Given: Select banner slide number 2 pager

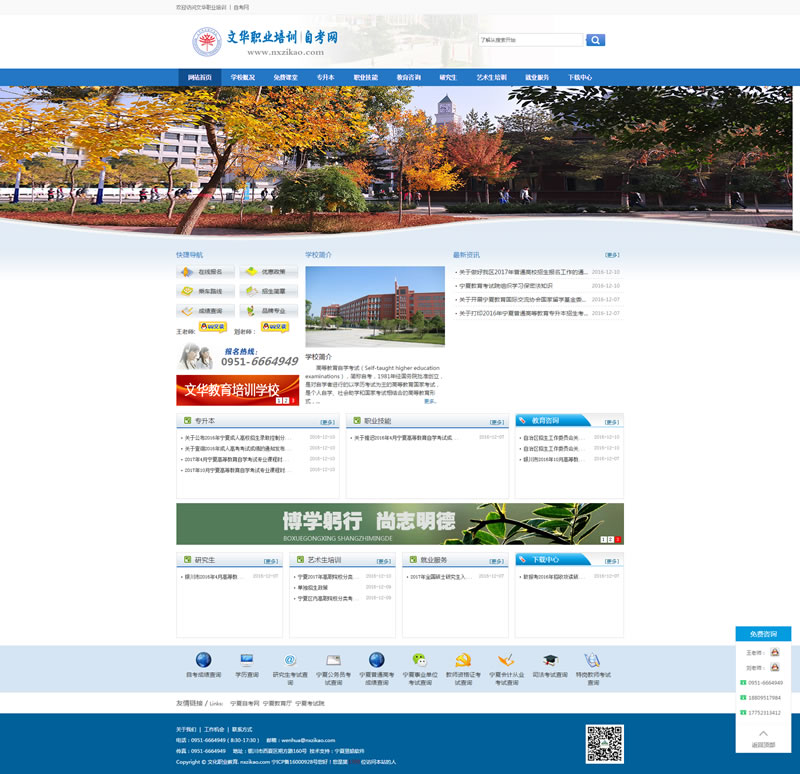Looking at the screenshot, I should (x=610, y=539).
